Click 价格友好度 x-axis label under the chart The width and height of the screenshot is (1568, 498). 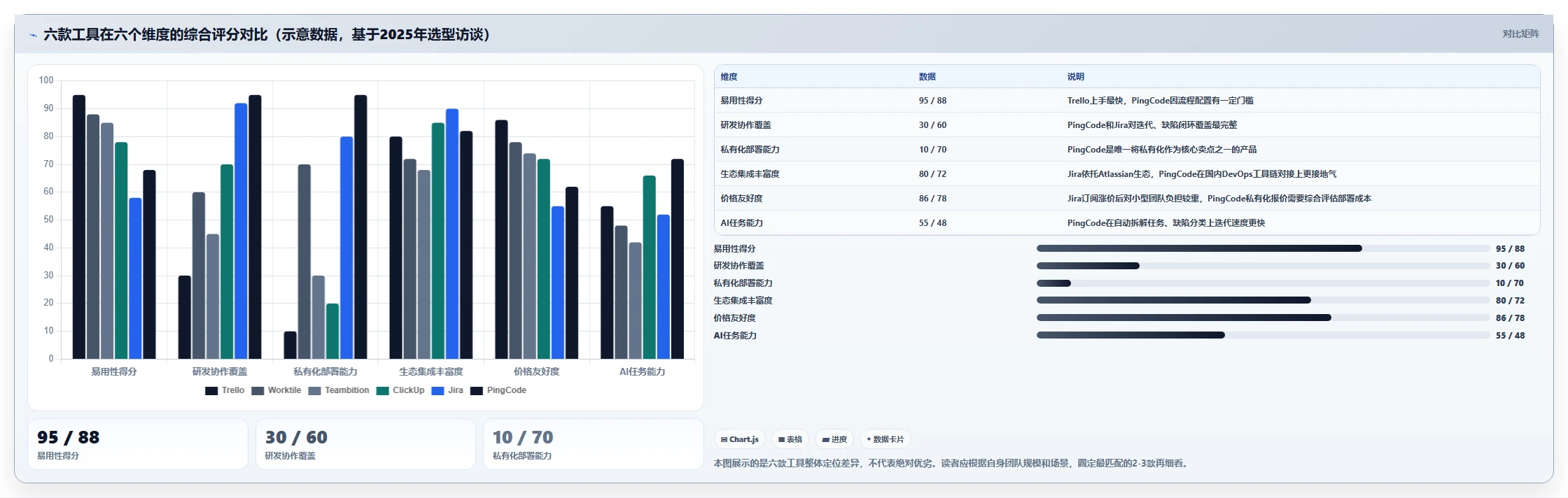tap(537, 371)
